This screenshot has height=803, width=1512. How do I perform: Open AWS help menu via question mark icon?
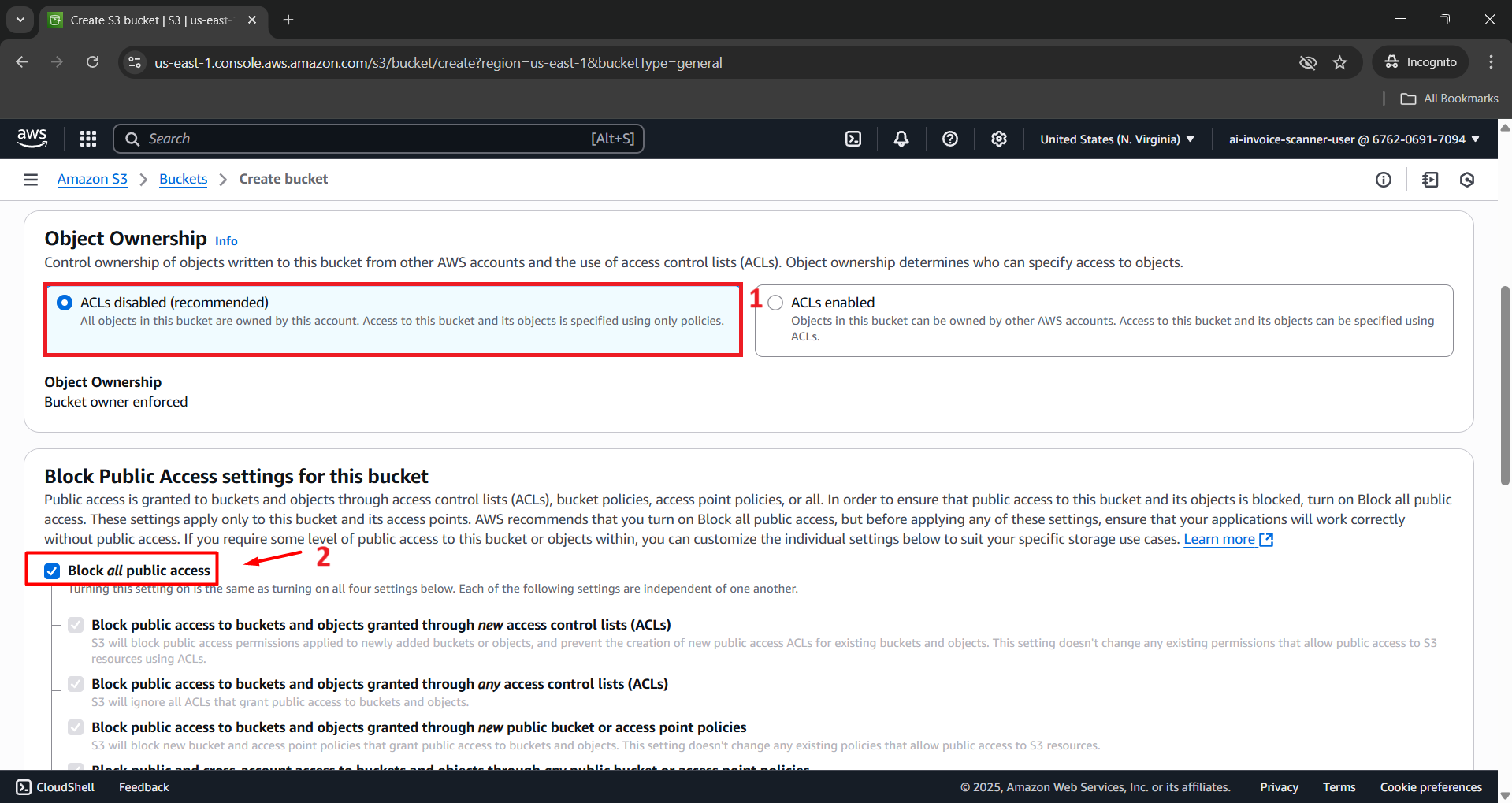coord(949,138)
